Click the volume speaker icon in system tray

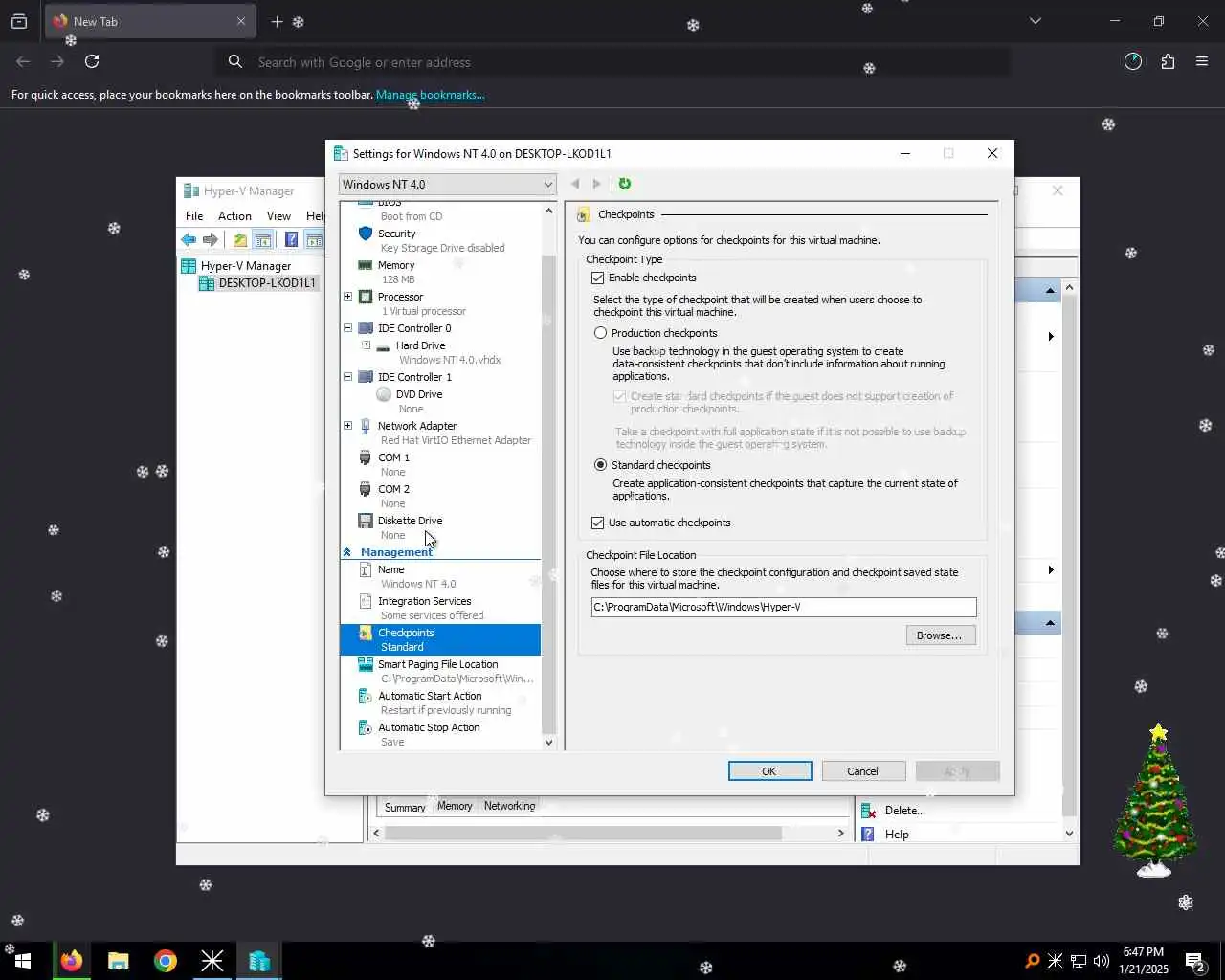point(1101,961)
